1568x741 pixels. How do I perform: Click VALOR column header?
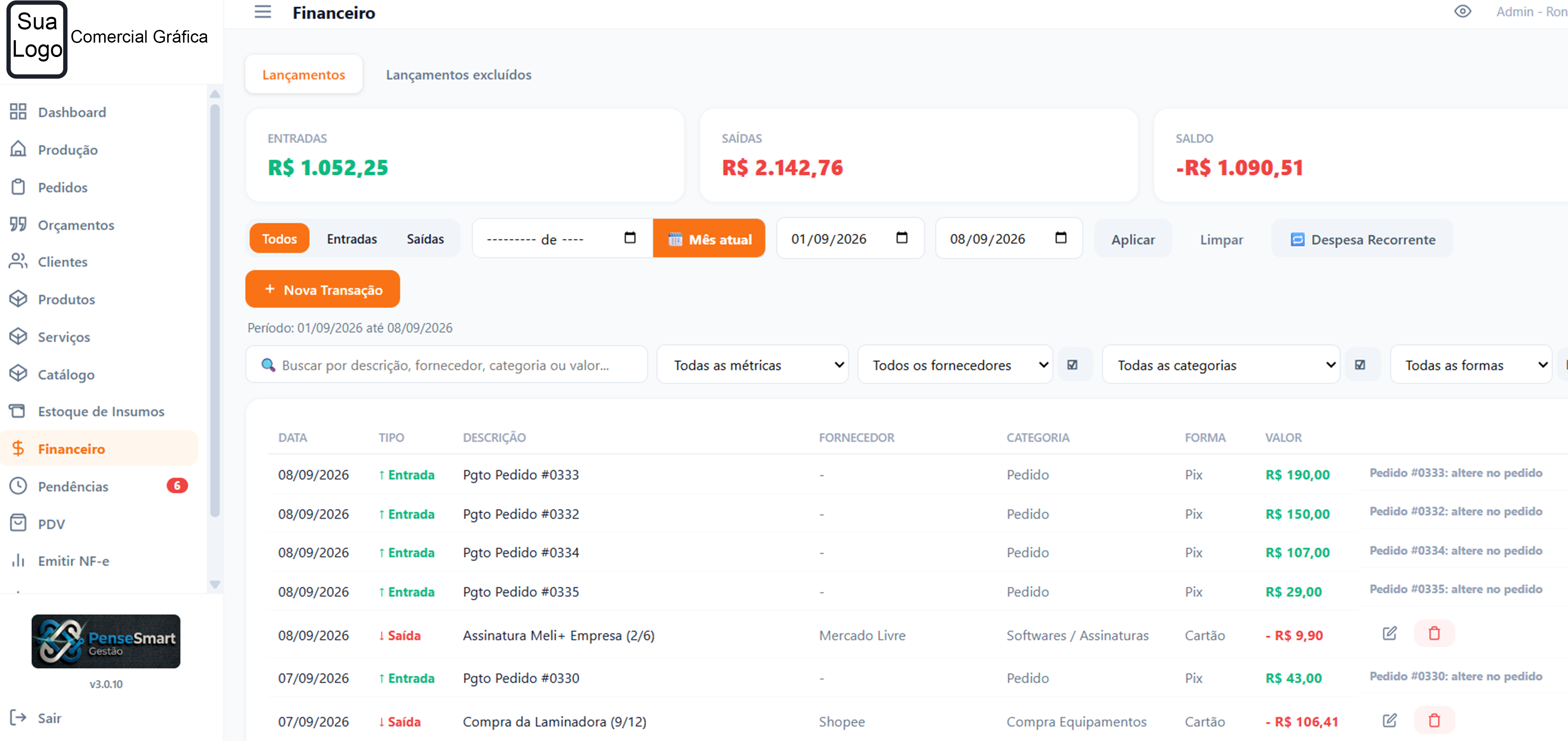[x=1283, y=438]
